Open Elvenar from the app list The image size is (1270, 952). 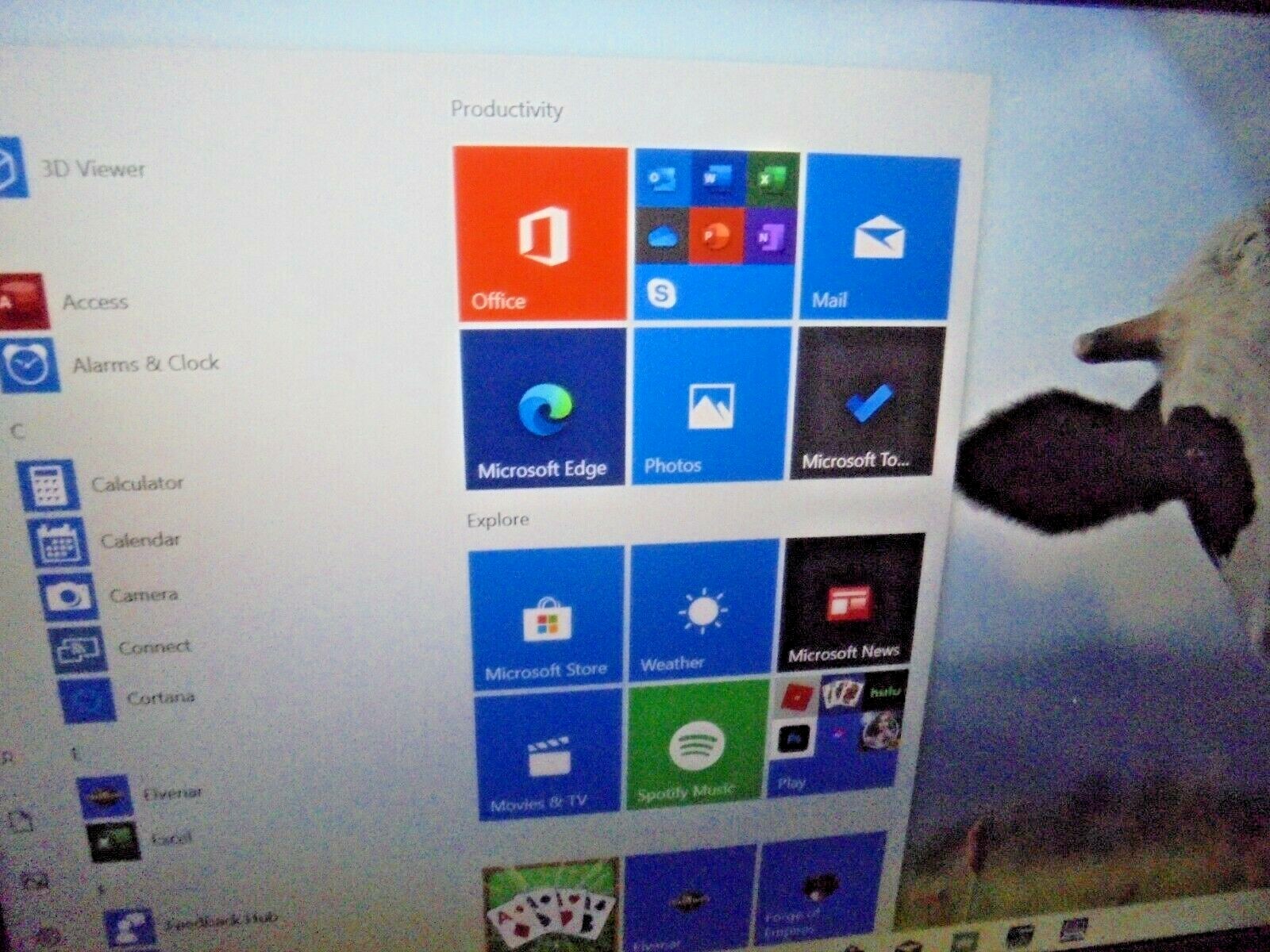point(141,794)
